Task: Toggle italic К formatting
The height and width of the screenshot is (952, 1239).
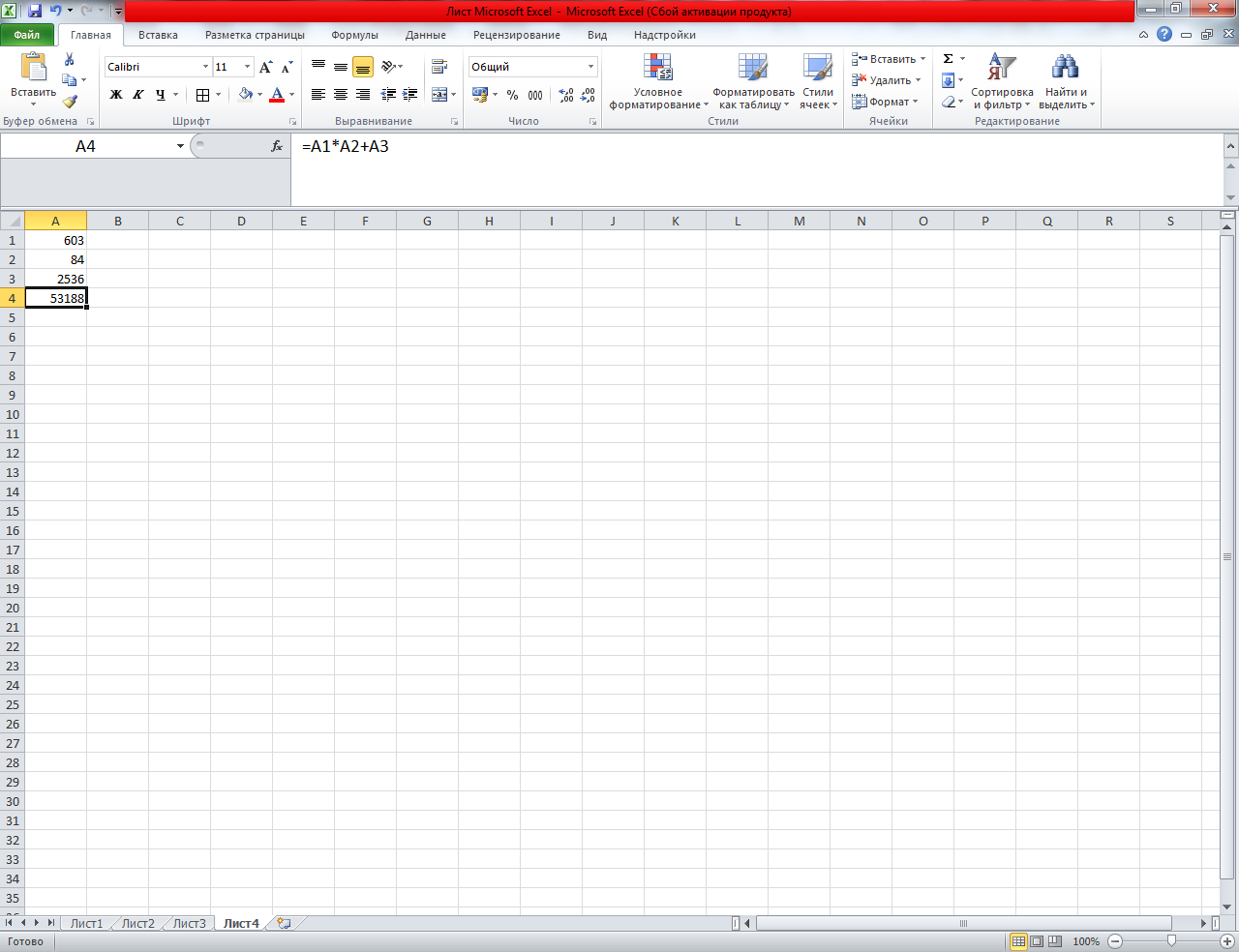Action: tap(137, 95)
